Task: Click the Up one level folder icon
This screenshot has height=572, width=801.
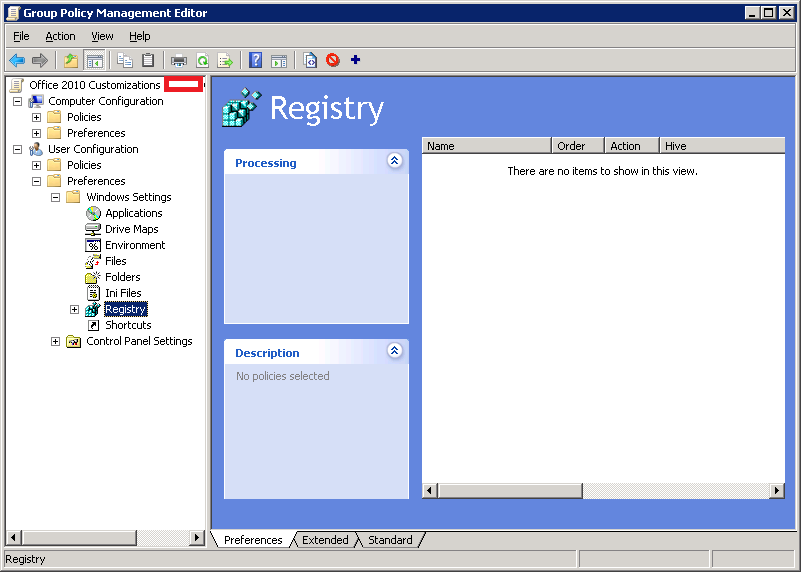Action: [x=71, y=61]
